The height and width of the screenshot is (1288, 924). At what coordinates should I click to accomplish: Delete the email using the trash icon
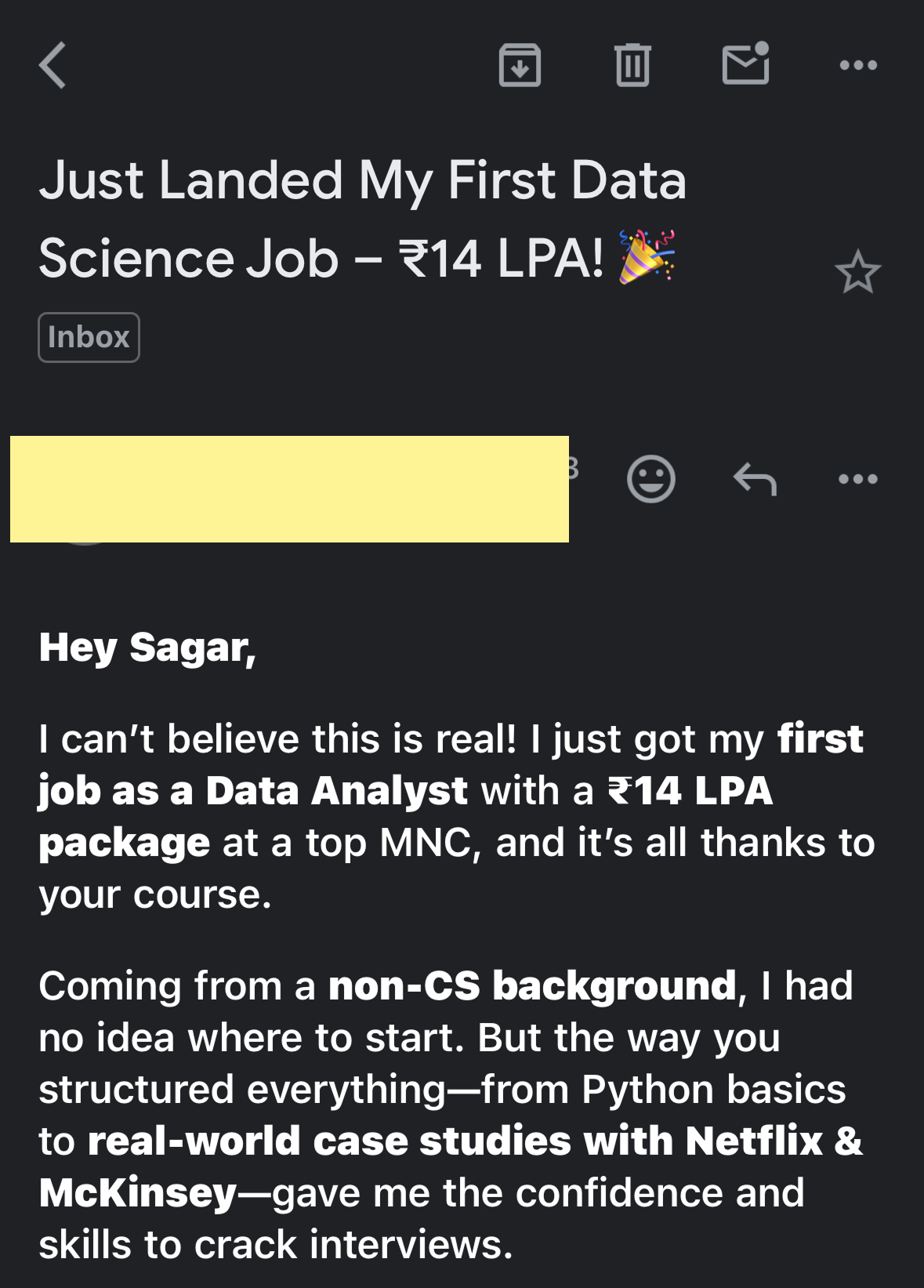632,65
